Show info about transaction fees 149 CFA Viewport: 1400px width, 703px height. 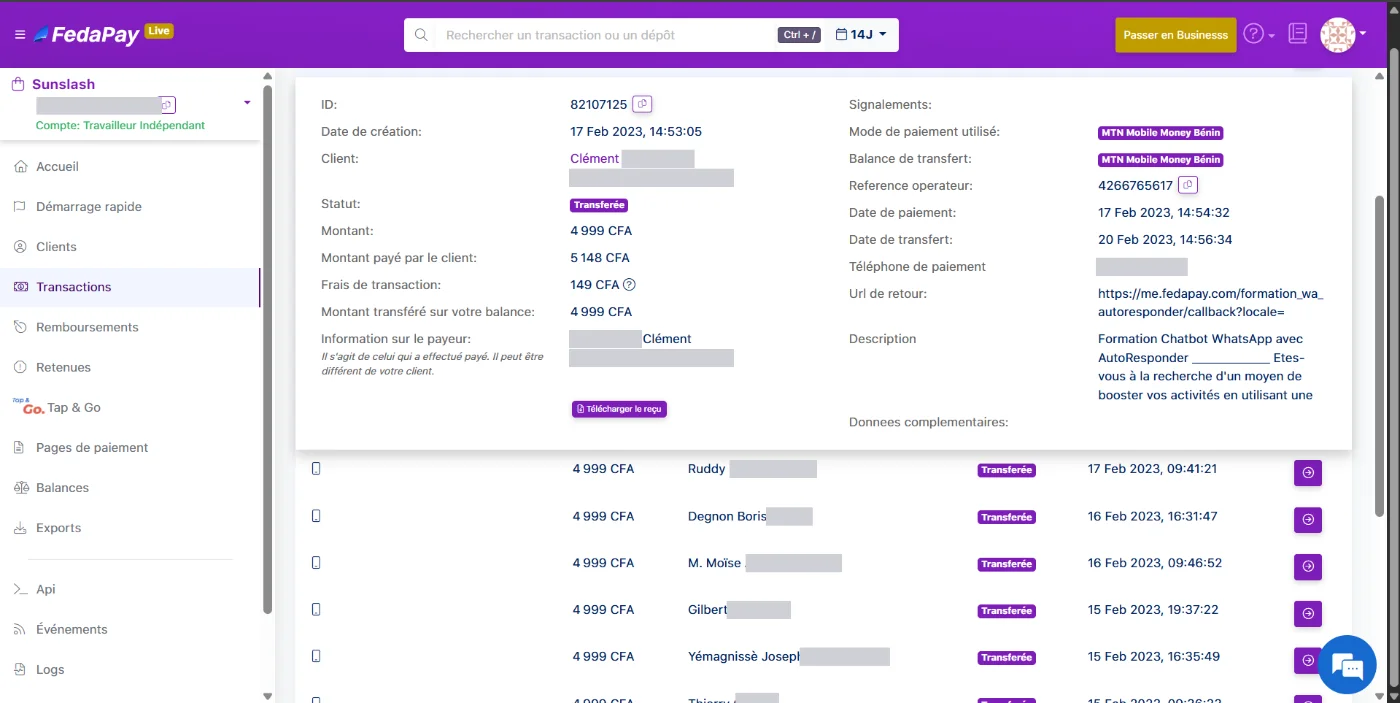(630, 285)
